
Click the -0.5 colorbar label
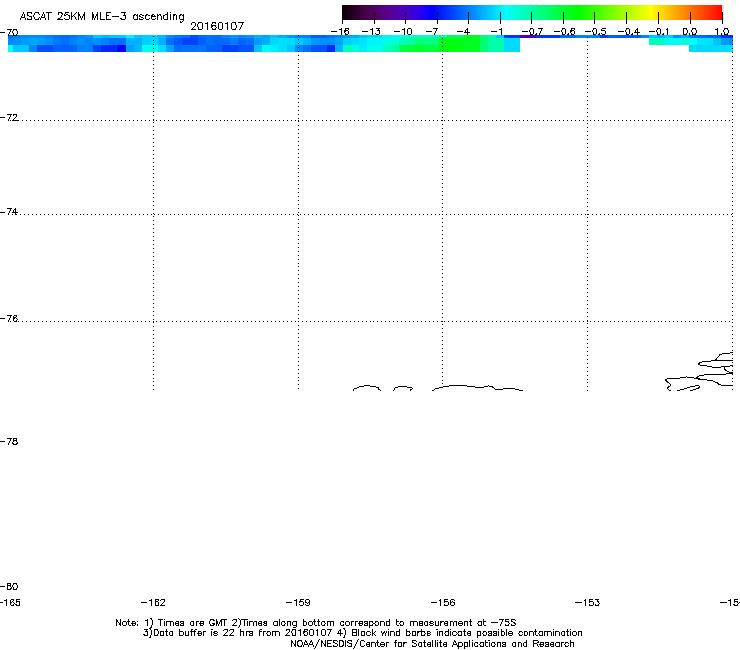point(596,32)
